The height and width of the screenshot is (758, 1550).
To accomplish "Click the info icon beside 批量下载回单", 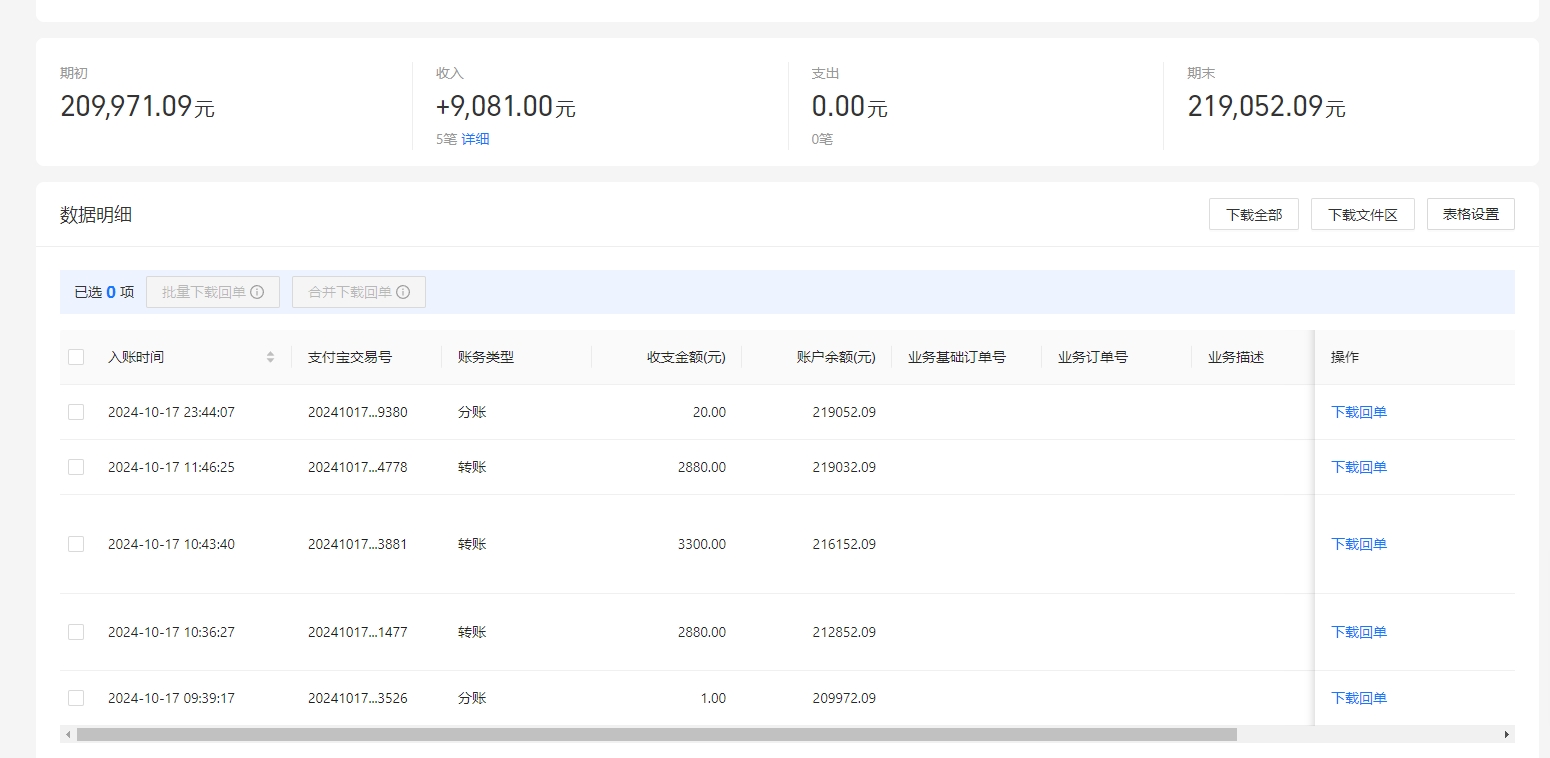I will [258, 291].
